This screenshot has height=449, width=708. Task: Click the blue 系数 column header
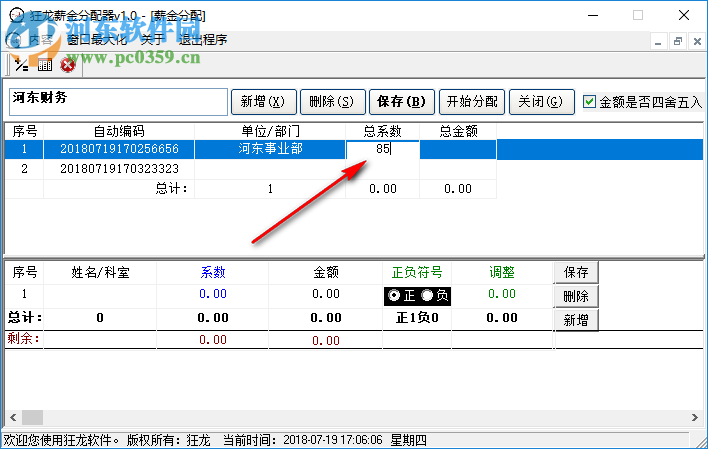(213, 272)
